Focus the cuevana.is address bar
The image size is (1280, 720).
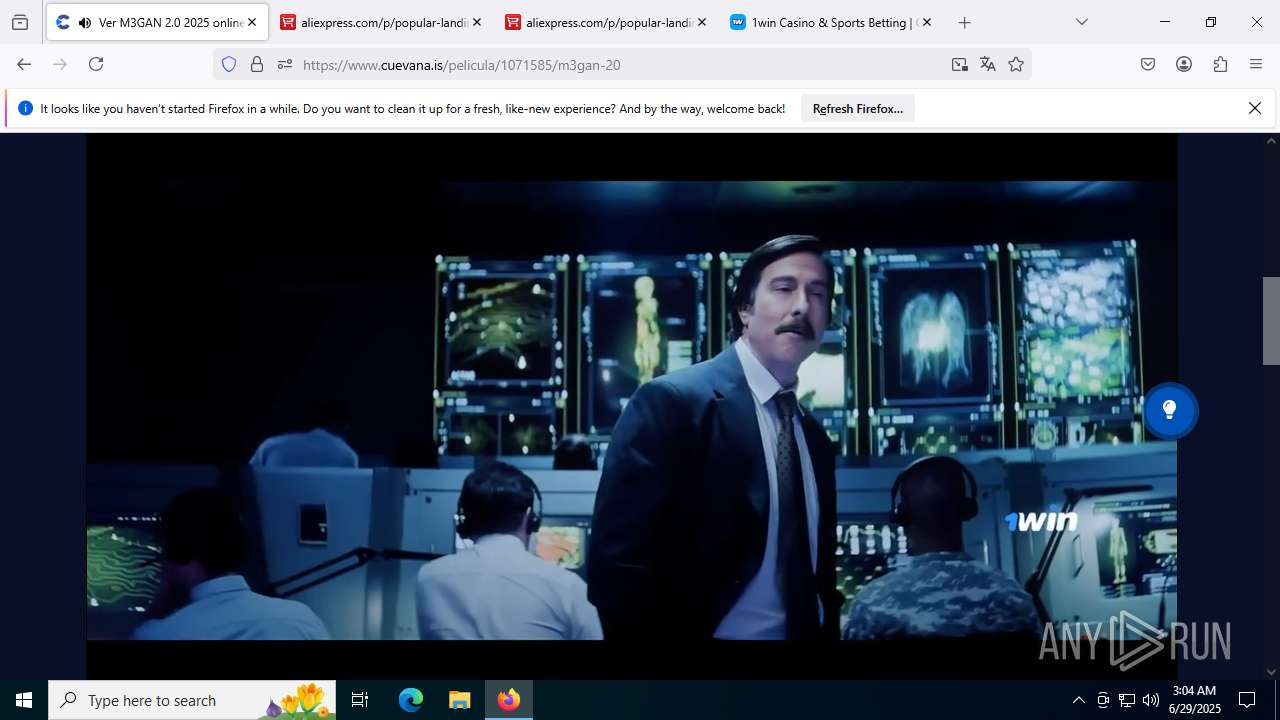point(620,64)
